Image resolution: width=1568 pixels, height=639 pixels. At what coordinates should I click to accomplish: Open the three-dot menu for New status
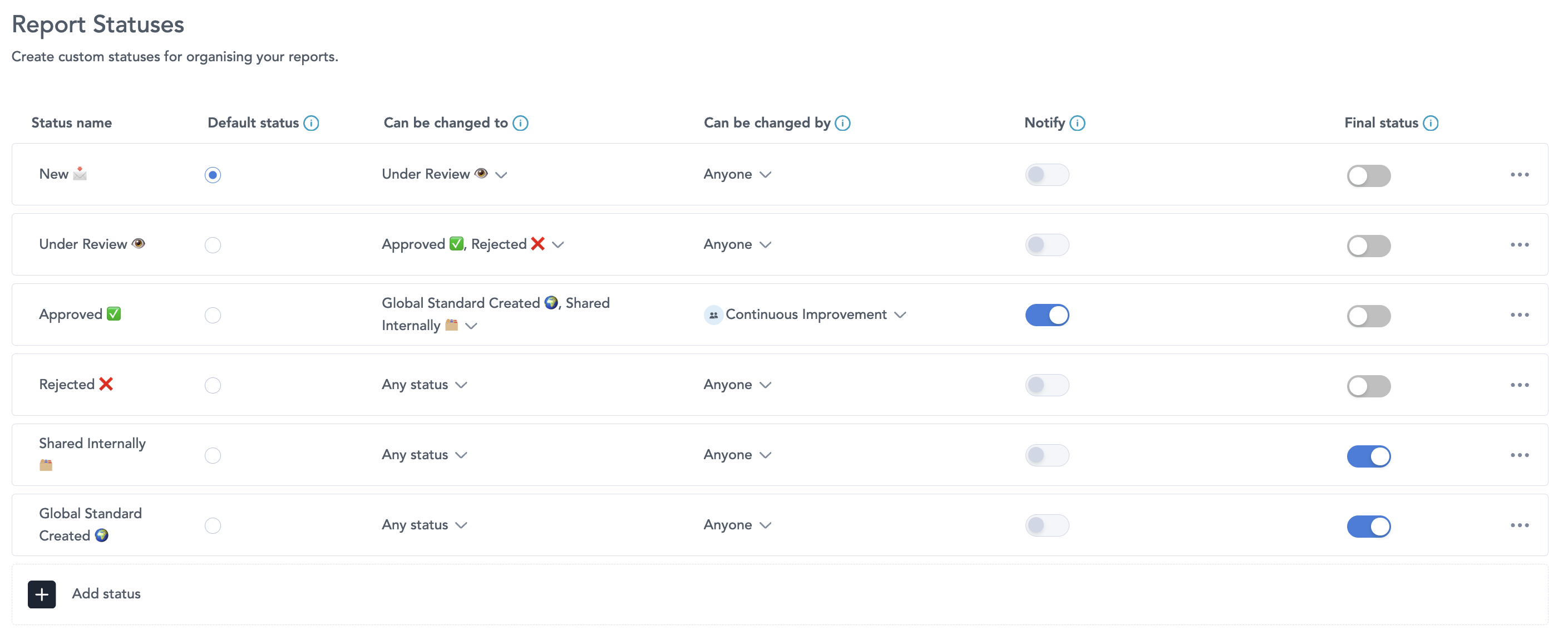pos(1519,175)
